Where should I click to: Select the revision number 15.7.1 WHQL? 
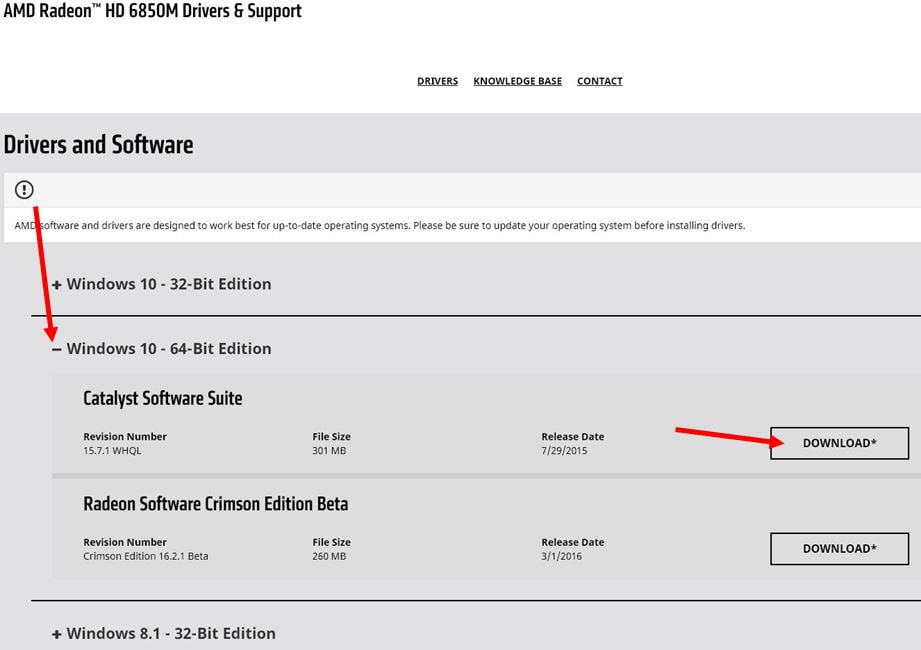112,451
